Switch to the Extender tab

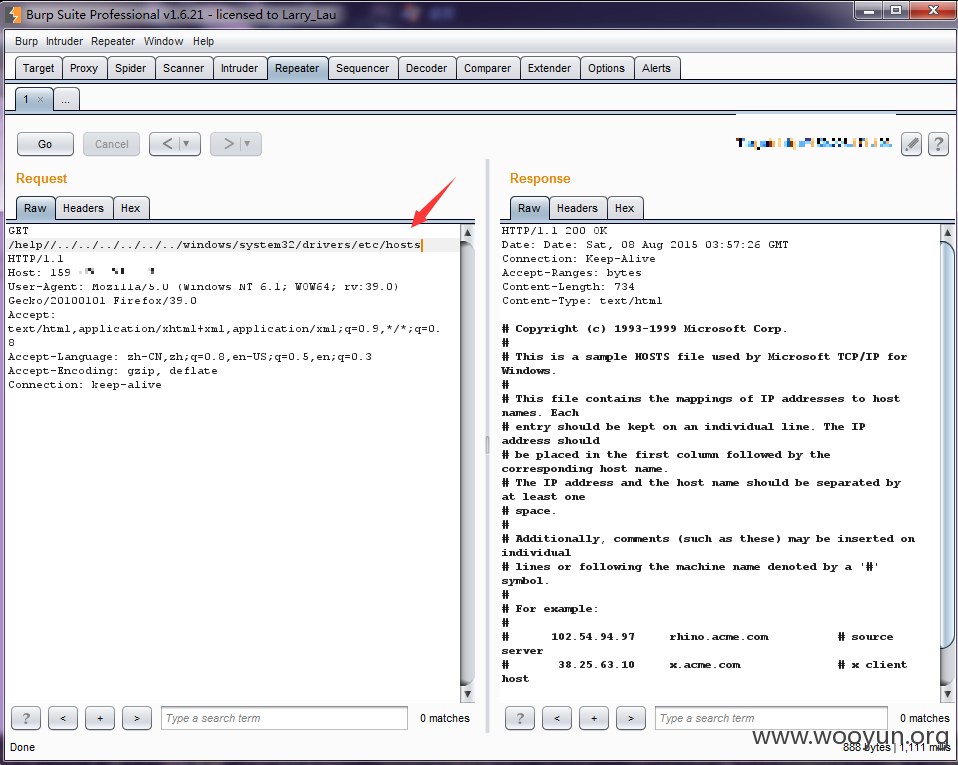549,68
